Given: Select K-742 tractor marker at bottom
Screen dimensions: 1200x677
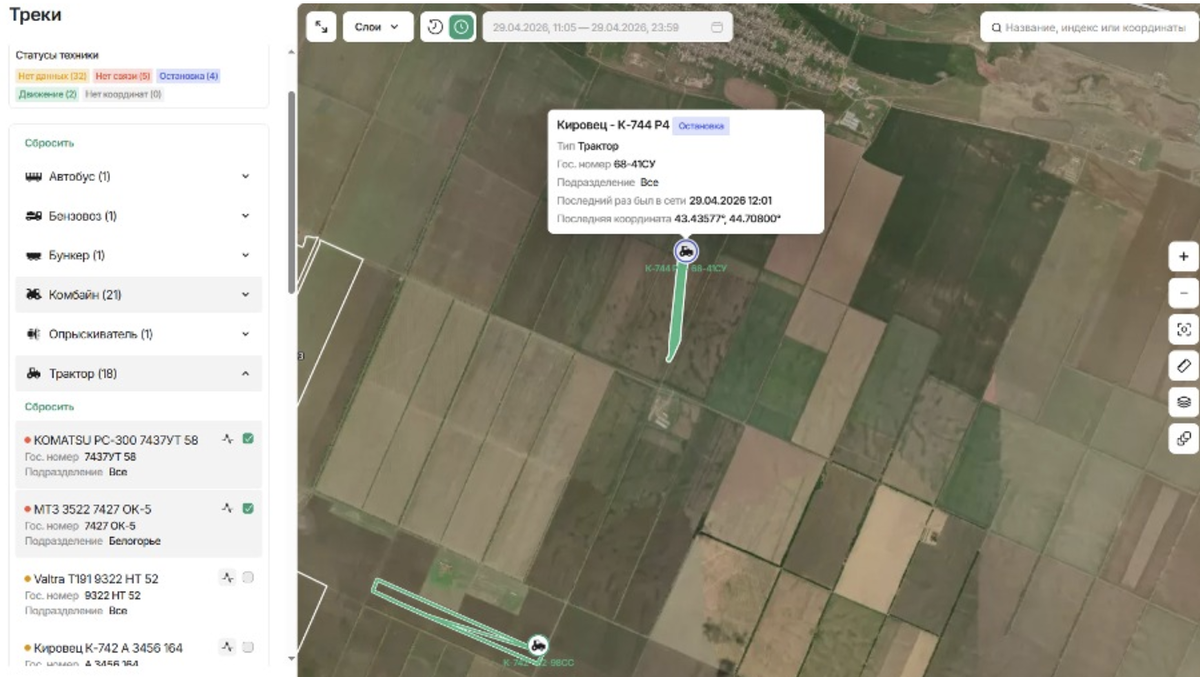Looking at the screenshot, I should 538,645.
